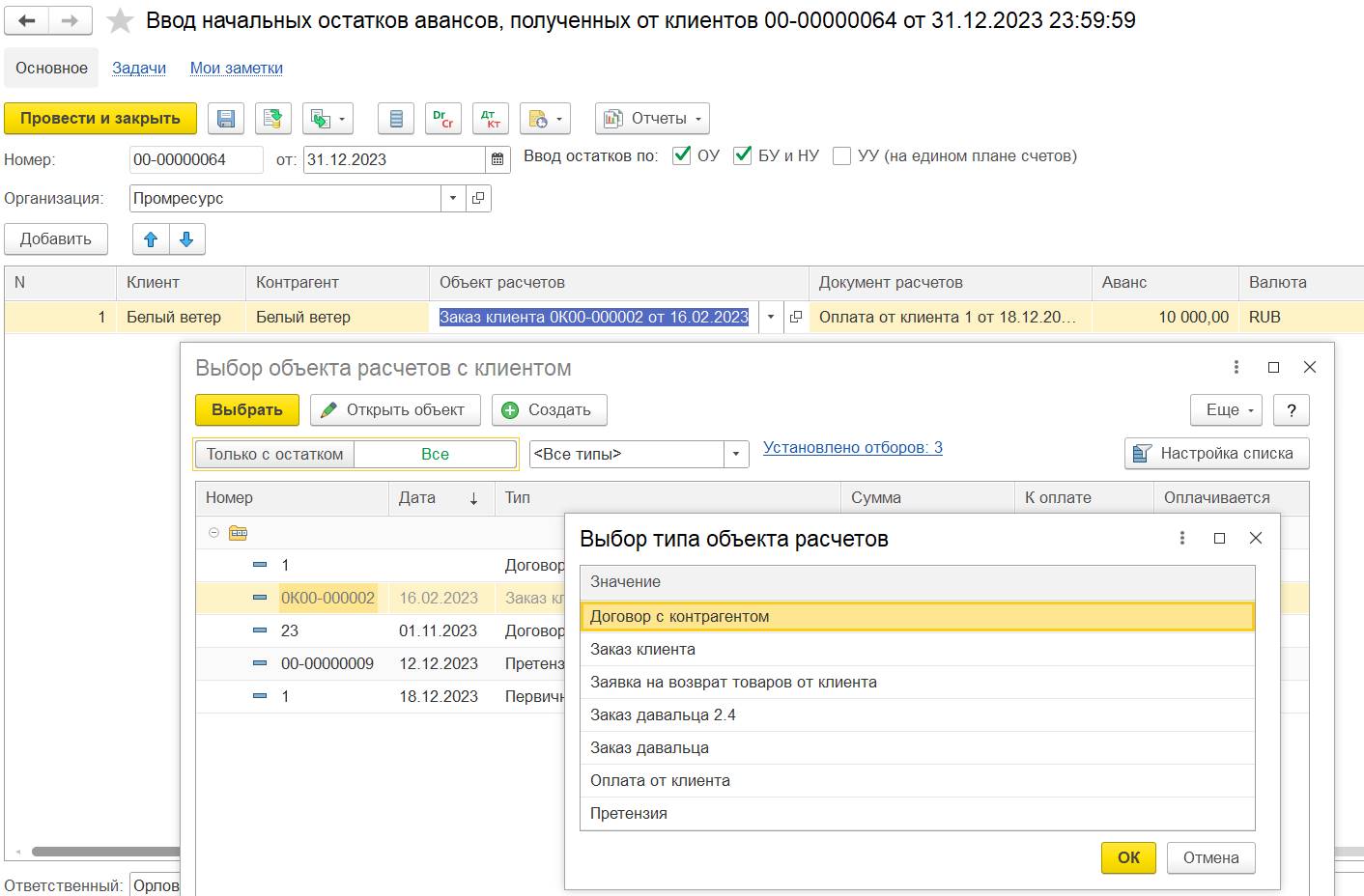The image size is (1364, 896).
Task: Click the Выбрать button
Action: pos(247,410)
